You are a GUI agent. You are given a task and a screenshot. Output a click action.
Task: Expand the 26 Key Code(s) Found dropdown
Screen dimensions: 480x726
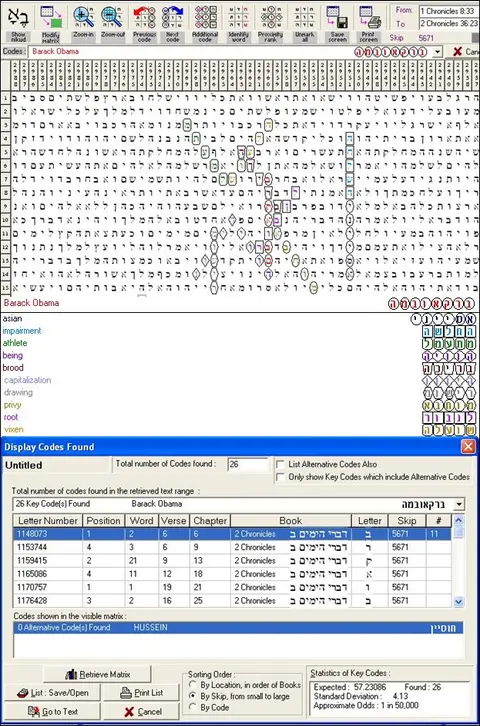(459, 504)
